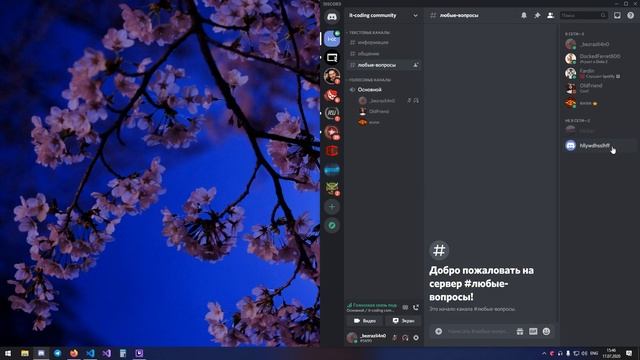The width and height of the screenshot is (640, 360).
Task: Open user settings gear icon
Action: point(416,338)
